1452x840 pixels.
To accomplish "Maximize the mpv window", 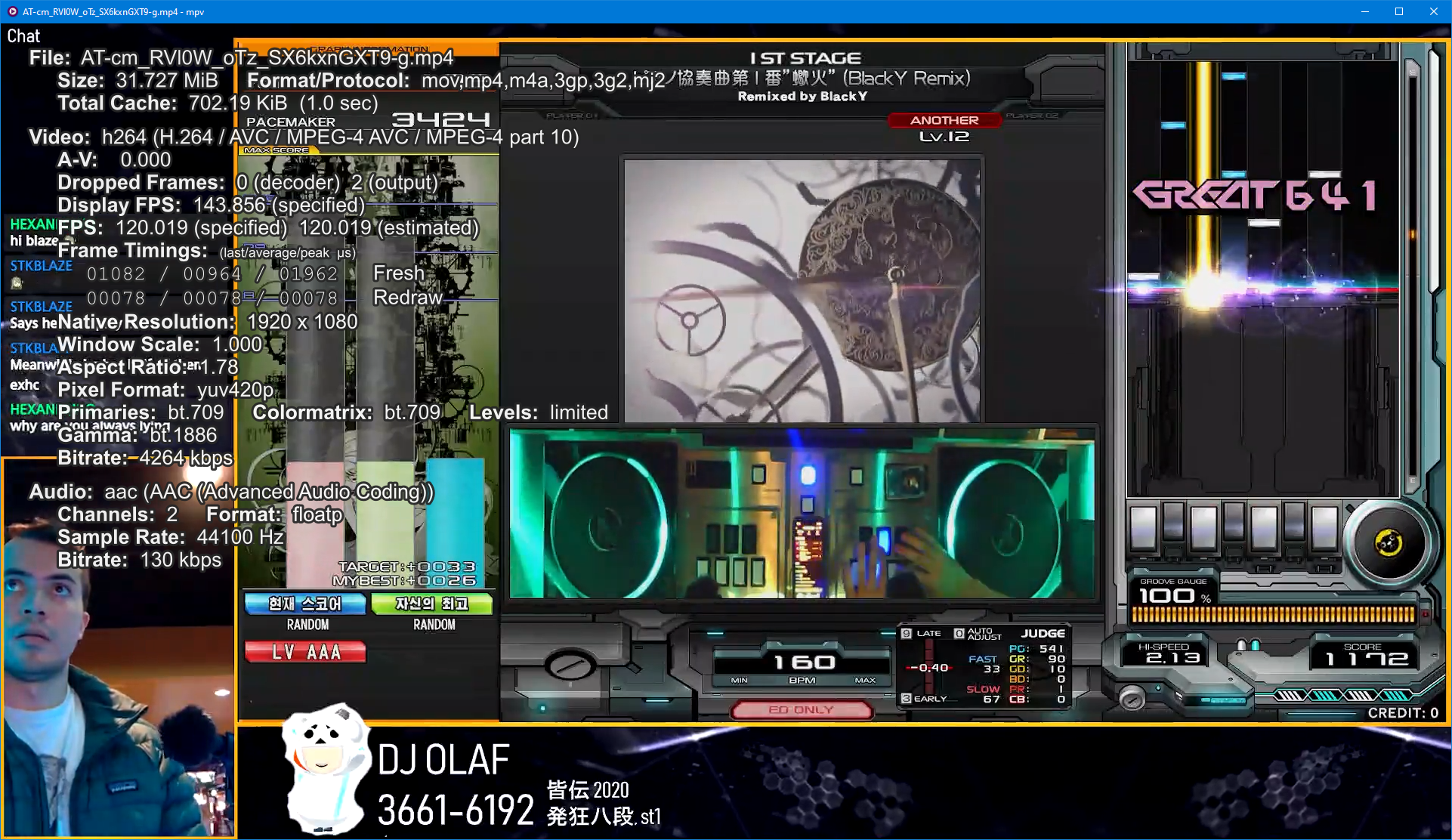I will (x=1399, y=11).
